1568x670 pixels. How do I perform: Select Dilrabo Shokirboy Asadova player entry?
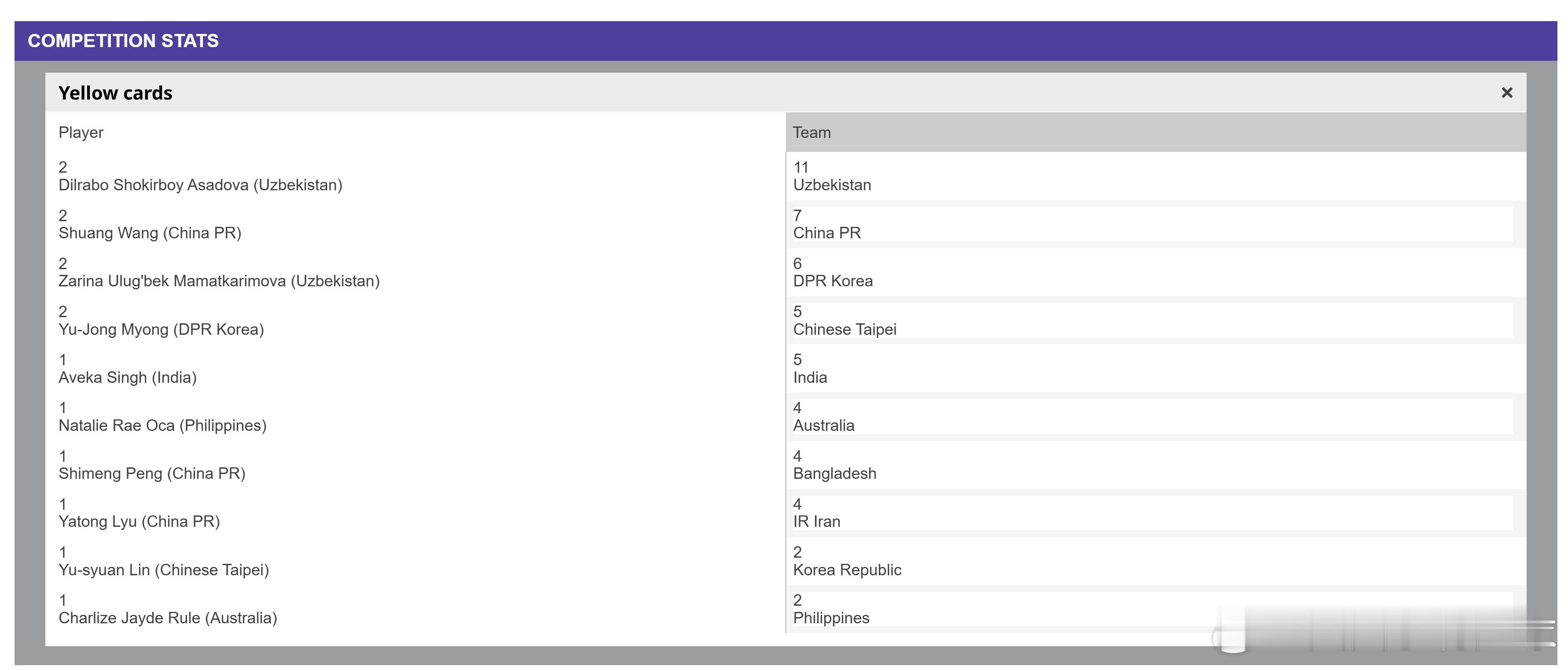[200, 185]
